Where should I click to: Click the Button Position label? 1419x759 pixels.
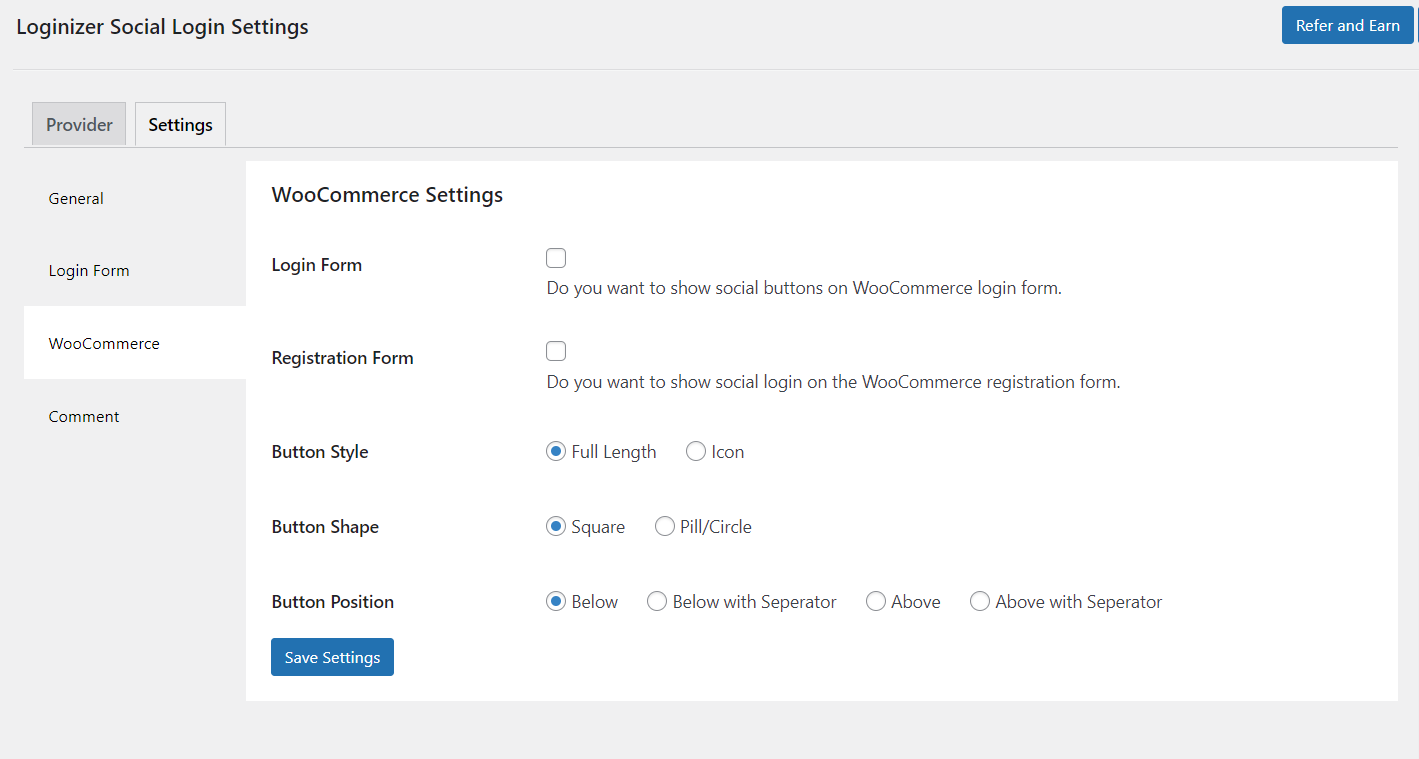(333, 602)
